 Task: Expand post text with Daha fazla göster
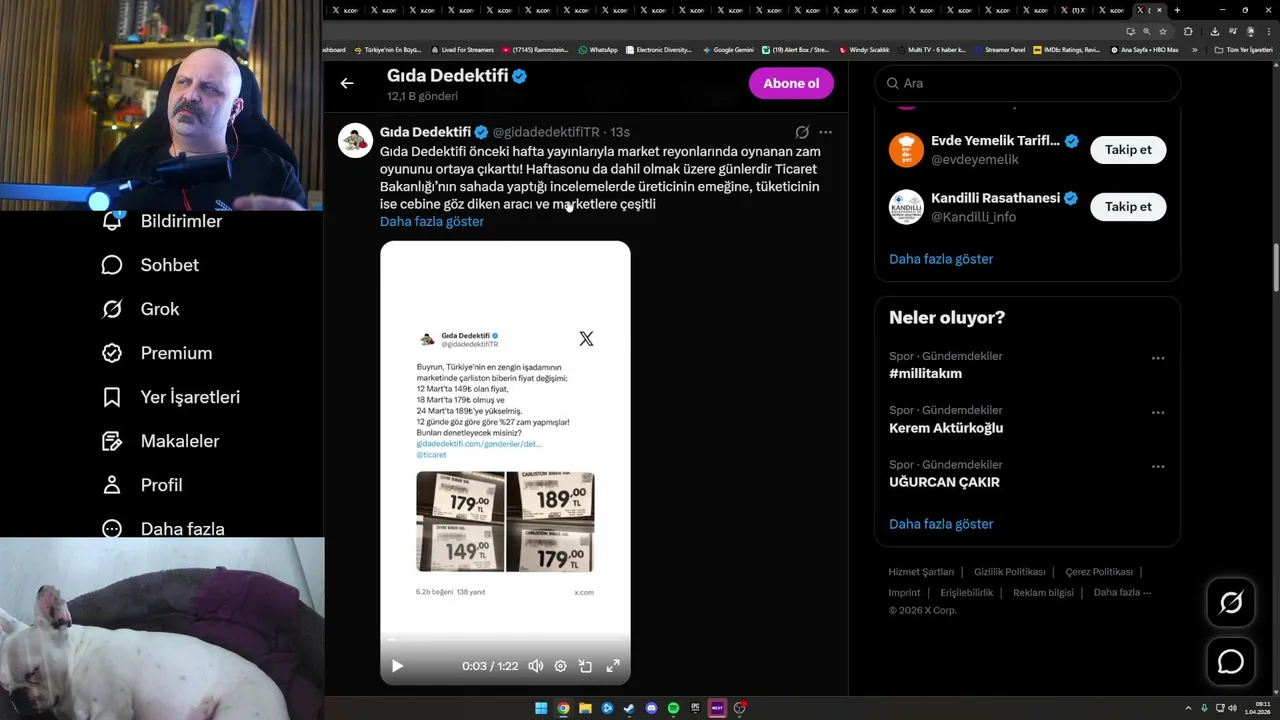tap(432, 221)
